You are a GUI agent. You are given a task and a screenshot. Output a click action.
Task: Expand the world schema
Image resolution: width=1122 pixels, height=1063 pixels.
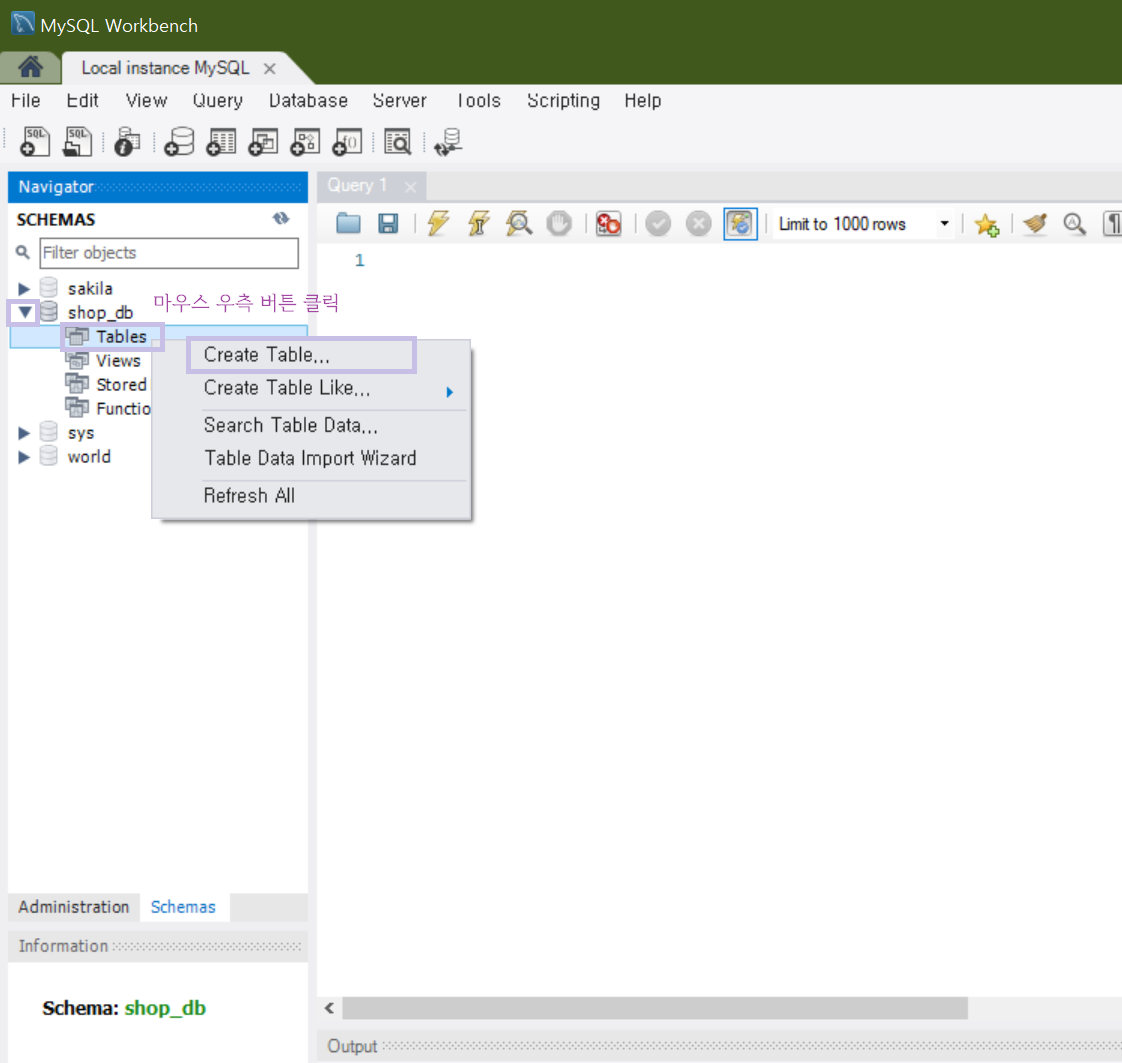click(24, 457)
